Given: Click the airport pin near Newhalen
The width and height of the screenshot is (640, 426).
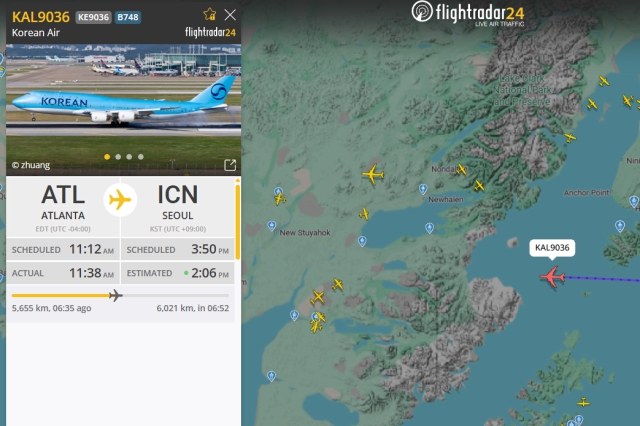Looking at the screenshot, I should (x=423, y=189).
